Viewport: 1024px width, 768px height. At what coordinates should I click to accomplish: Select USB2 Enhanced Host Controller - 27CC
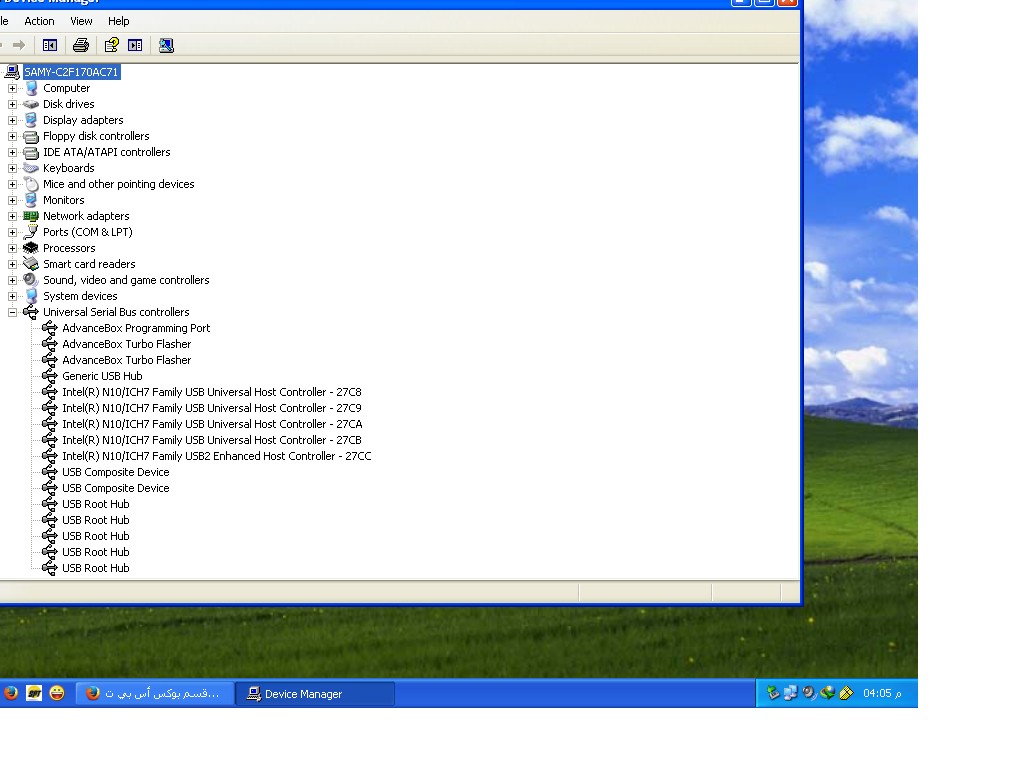[216, 456]
